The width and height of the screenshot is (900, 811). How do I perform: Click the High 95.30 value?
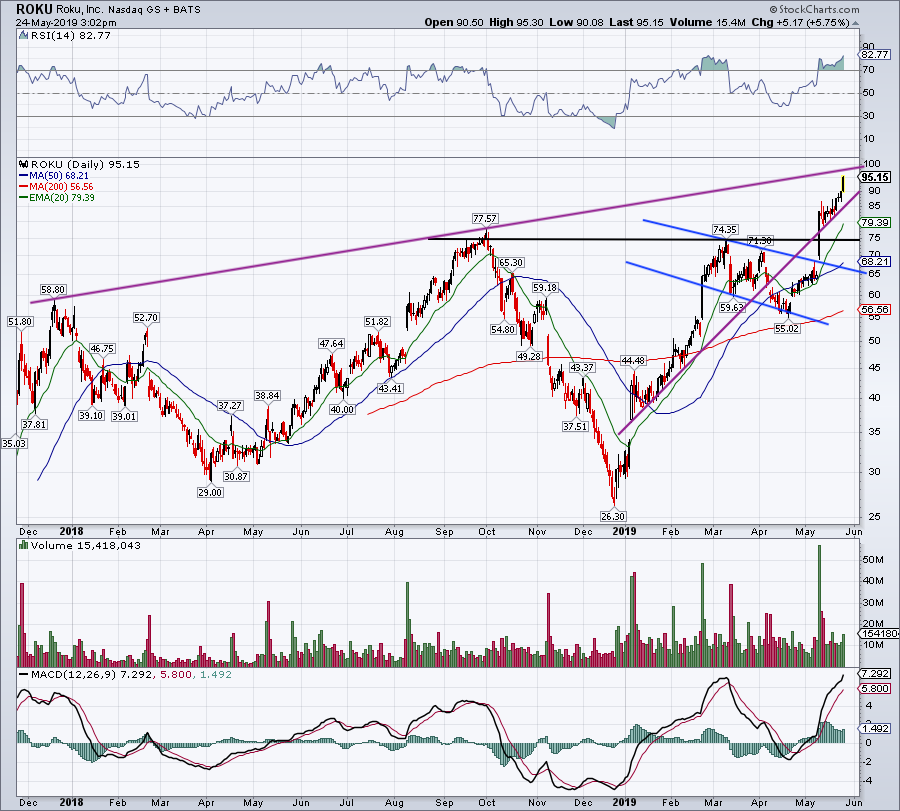click(x=517, y=22)
